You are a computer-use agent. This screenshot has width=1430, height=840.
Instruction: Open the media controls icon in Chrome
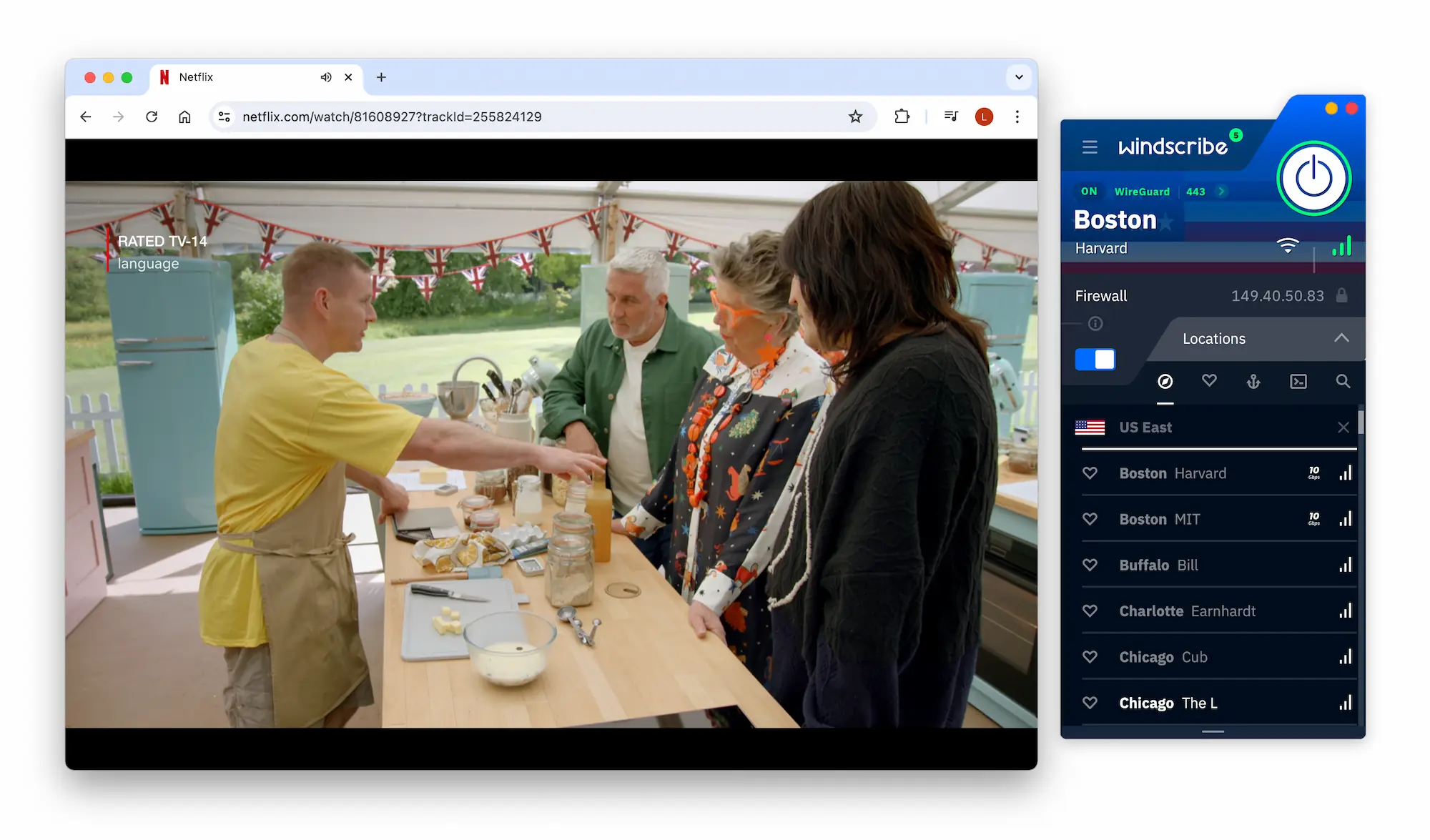point(951,117)
